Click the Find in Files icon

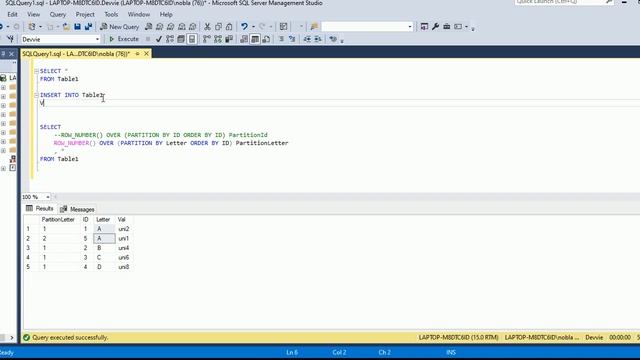(314, 27)
